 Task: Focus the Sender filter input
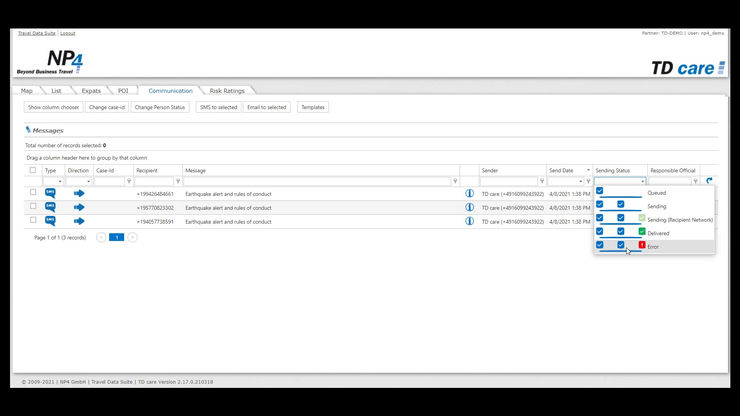(x=509, y=181)
